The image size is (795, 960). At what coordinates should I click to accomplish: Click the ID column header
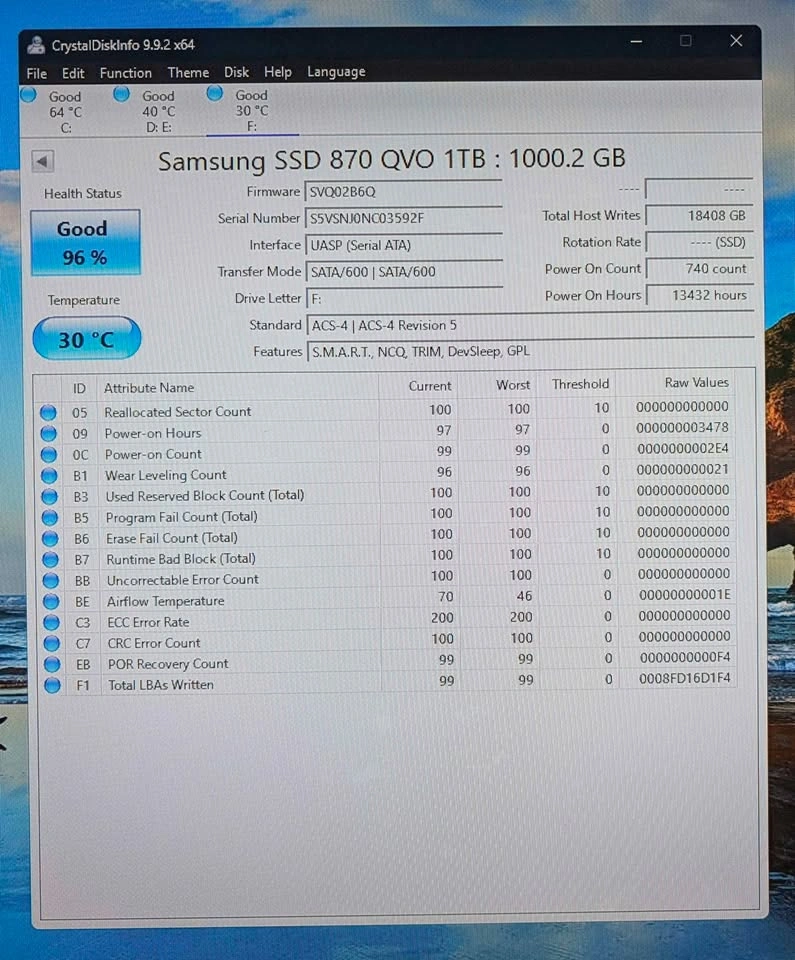[x=80, y=389]
